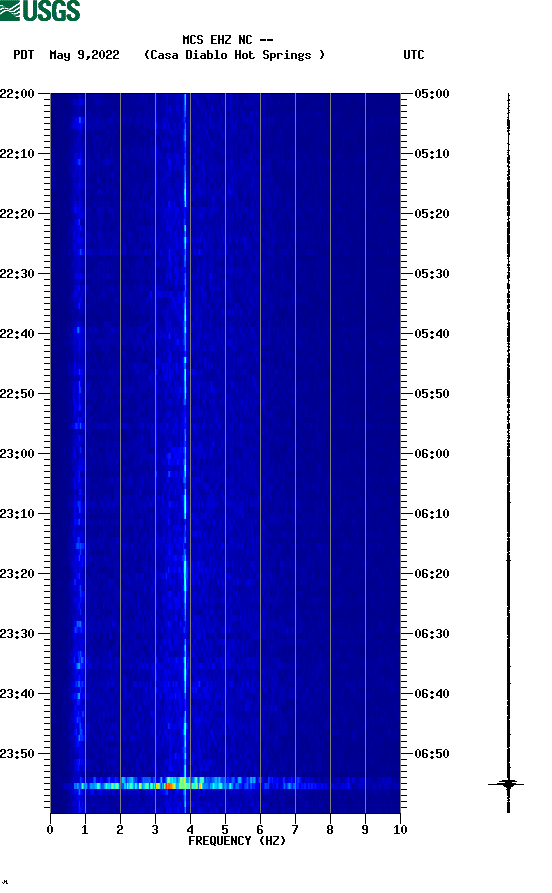Click the 22:00 PDT time label
Image resolution: width=552 pixels, height=893 pixels.
pyautogui.click(x=17, y=93)
